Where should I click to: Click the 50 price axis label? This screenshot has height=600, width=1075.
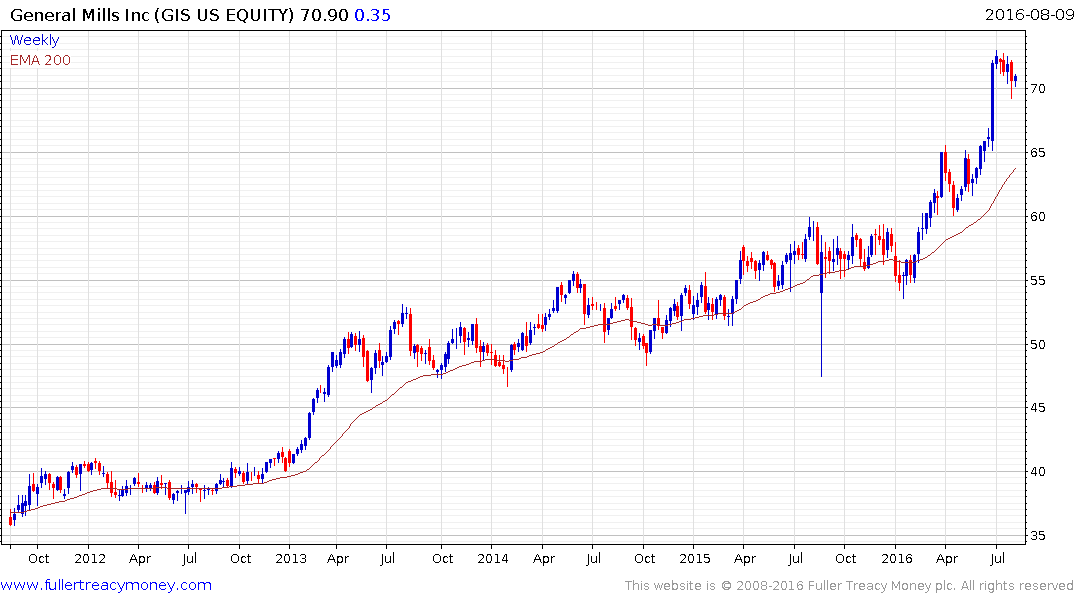(x=1038, y=344)
